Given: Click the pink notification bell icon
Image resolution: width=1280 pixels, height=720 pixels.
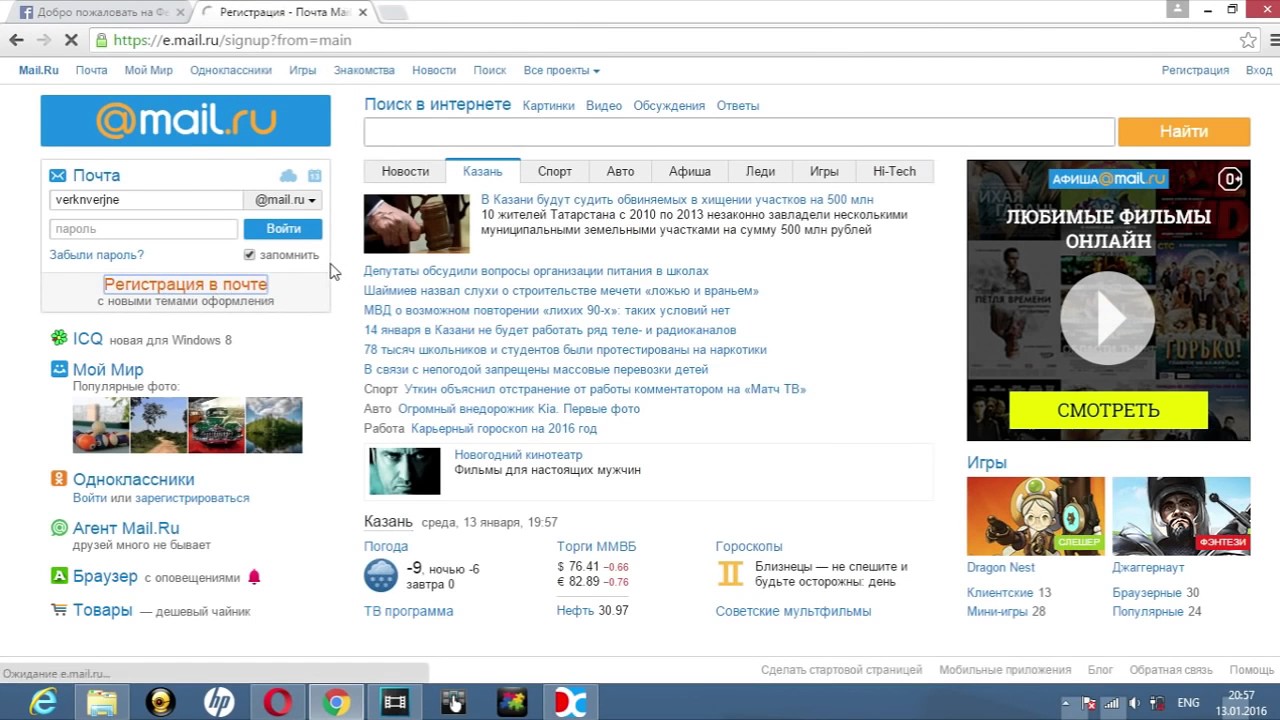Looking at the screenshot, I should pyautogui.click(x=254, y=576).
